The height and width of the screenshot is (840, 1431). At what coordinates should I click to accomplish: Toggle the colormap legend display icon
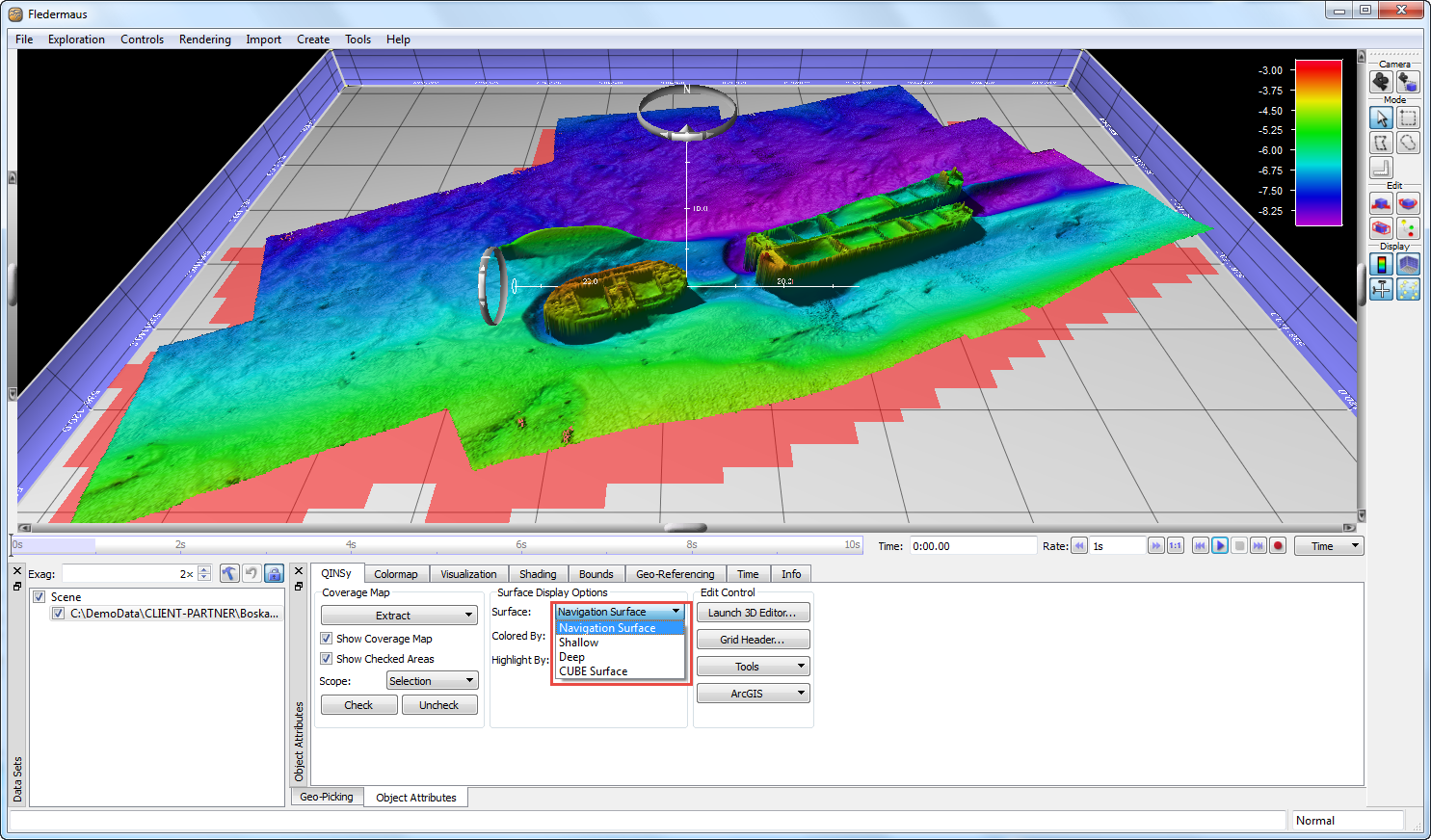click(x=1381, y=265)
